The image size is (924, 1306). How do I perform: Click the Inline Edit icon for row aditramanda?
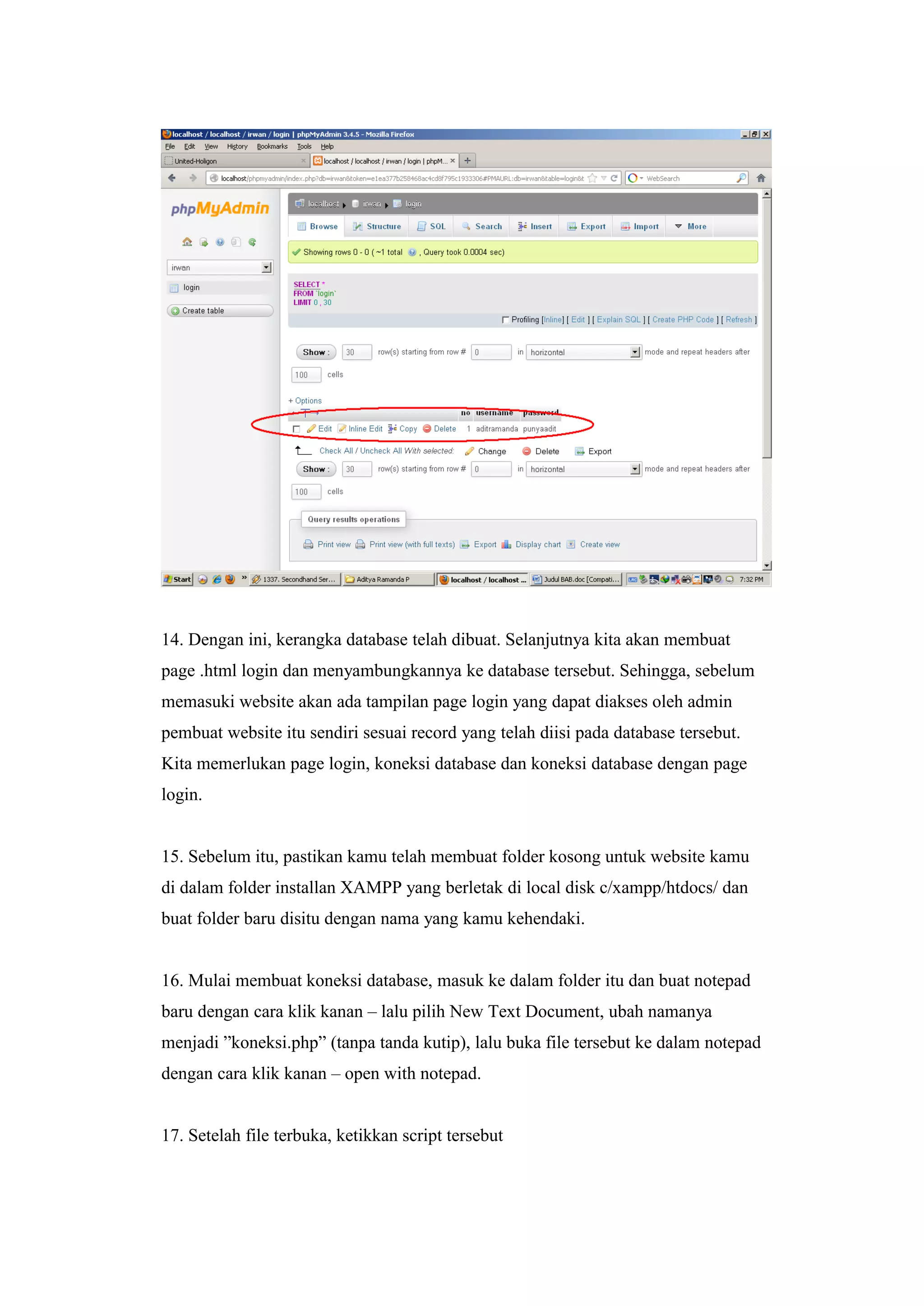click(x=342, y=429)
